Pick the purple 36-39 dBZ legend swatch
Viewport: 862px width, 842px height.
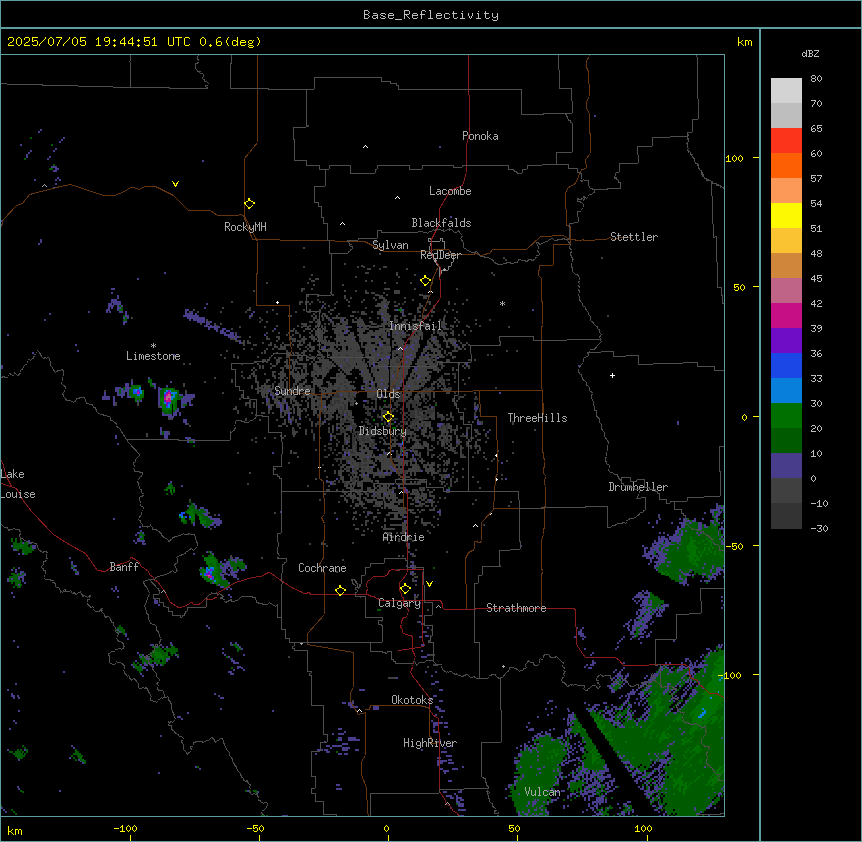pos(786,341)
